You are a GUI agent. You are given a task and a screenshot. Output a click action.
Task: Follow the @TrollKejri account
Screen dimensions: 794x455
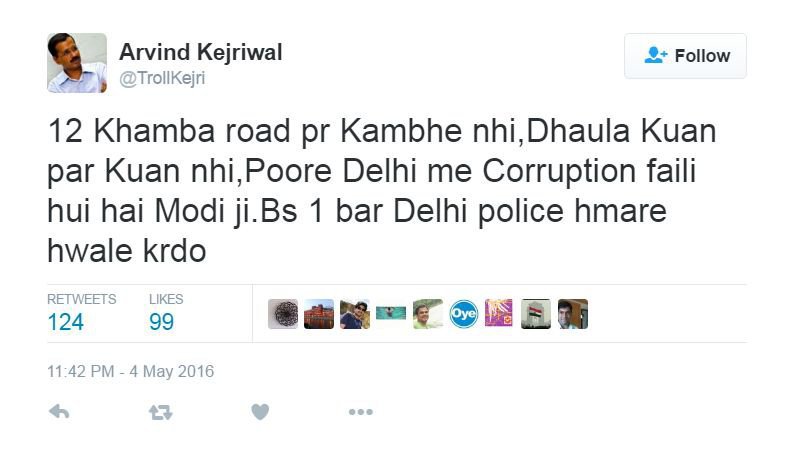point(685,56)
